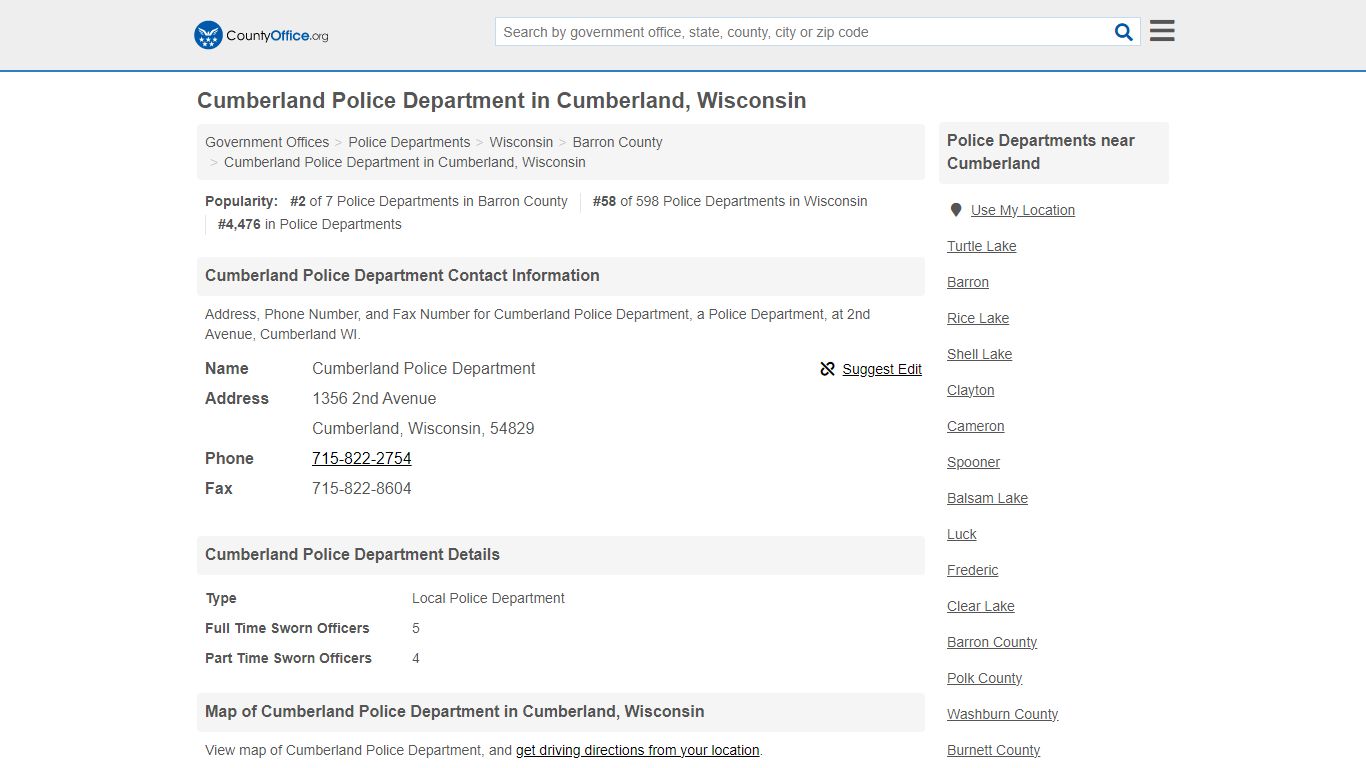This screenshot has height=768, width=1366.
Task: Open Barron police department link
Action: coord(968,282)
